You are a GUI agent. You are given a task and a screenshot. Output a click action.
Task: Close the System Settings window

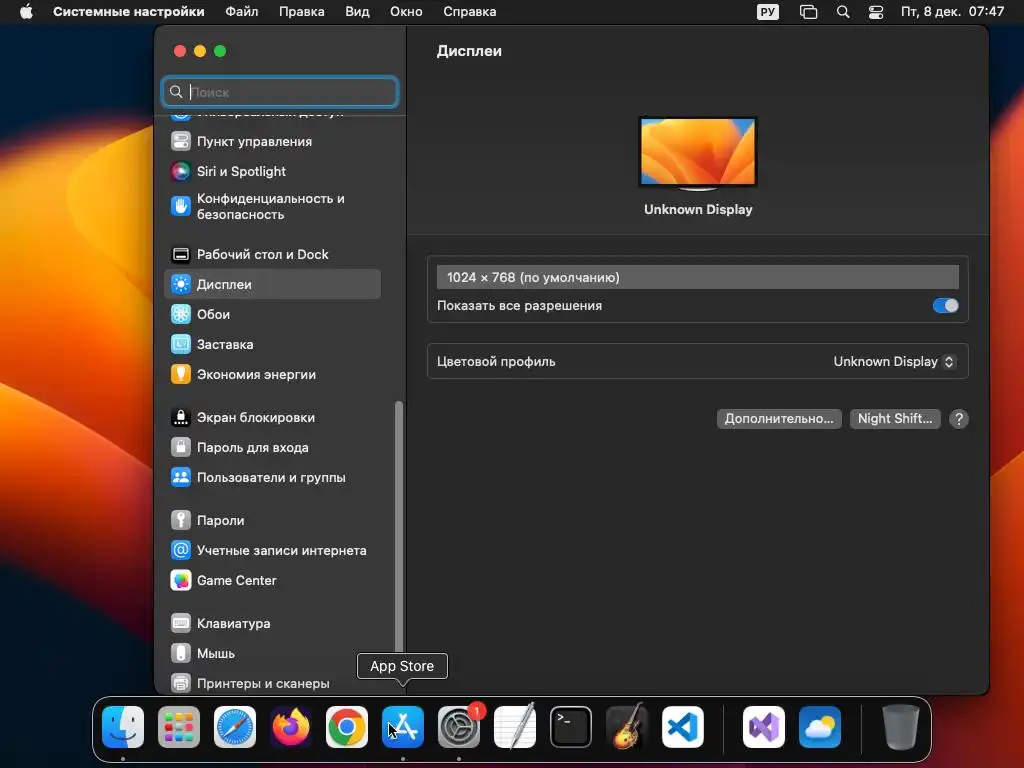tap(180, 51)
